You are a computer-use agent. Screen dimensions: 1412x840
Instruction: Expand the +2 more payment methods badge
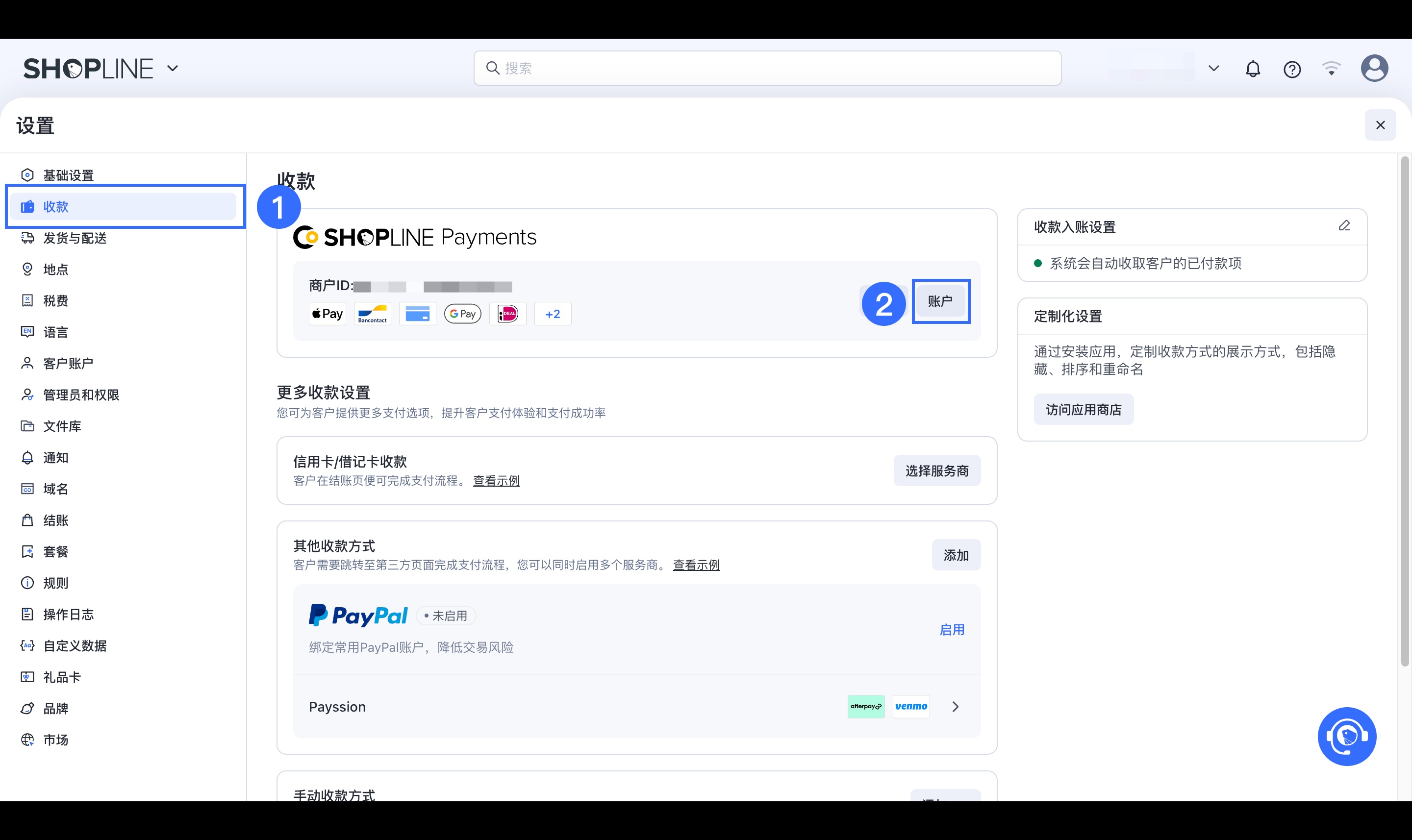pyautogui.click(x=553, y=314)
